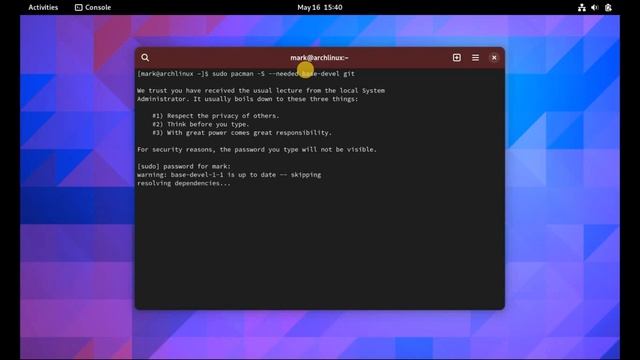Close the Console terminal window
640x360 pixels.
(x=494, y=58)
